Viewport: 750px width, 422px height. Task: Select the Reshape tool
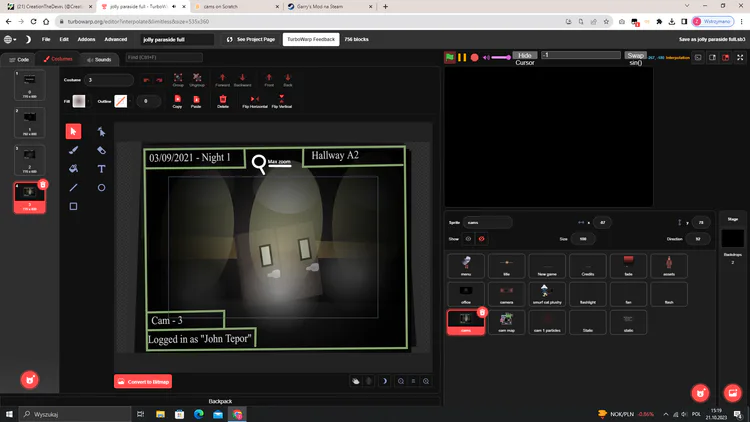[x=101, y=131]
